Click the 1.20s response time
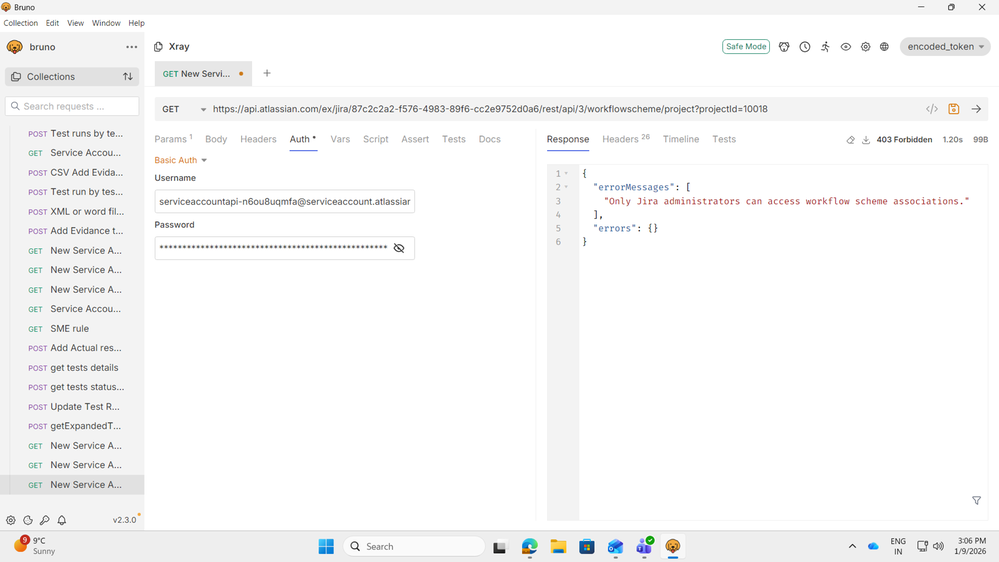This screenshot has height=562, width=999. pyautogui.click(x=952, y=140)
